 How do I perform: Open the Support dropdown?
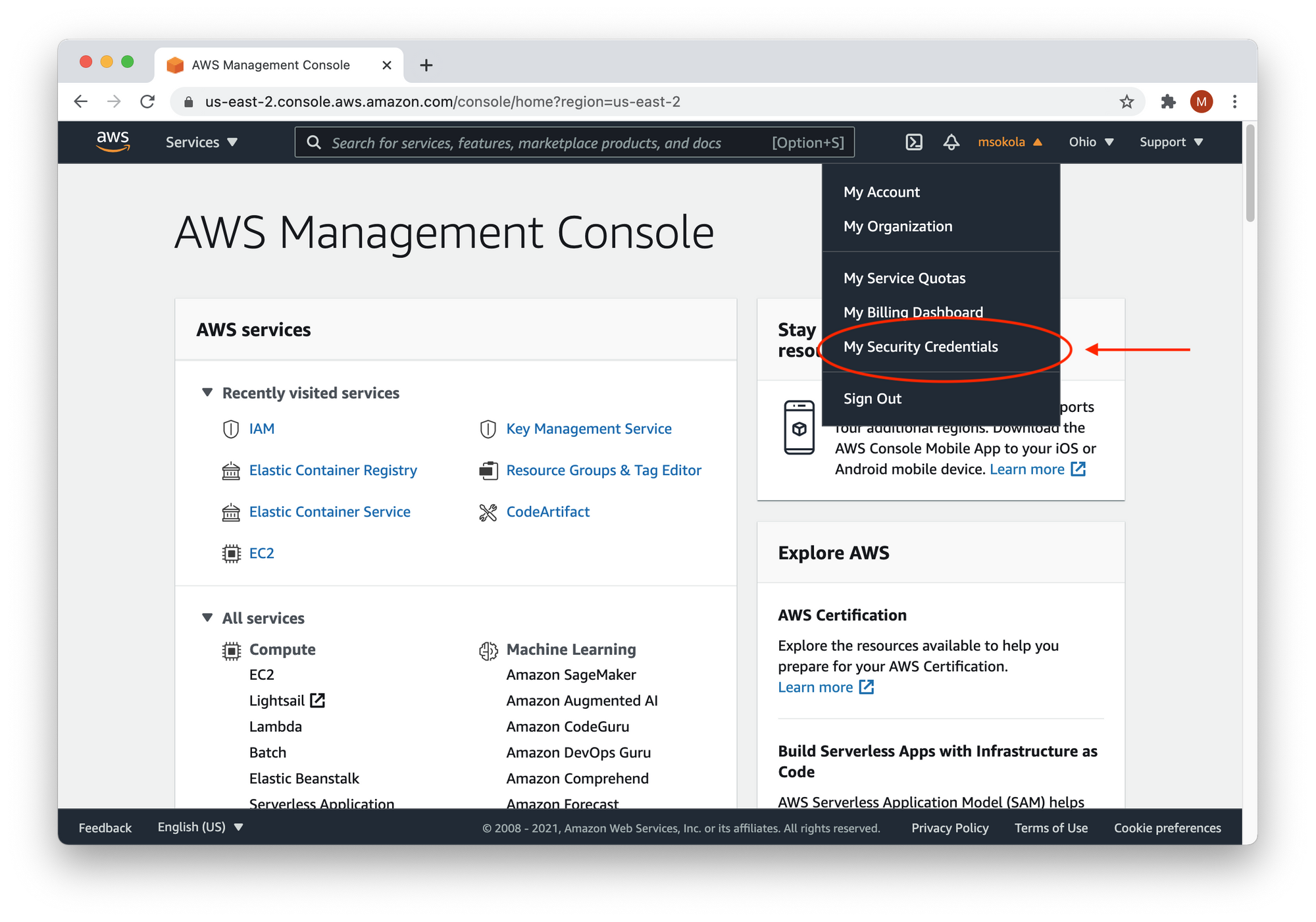pos(1171,142)
